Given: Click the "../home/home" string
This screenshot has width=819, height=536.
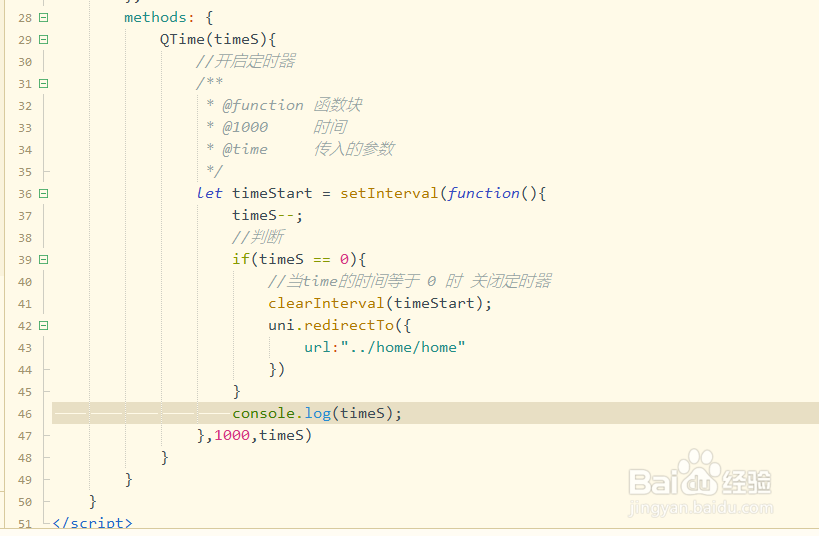Looking at the screenshot, I should [x=403, y=347].
